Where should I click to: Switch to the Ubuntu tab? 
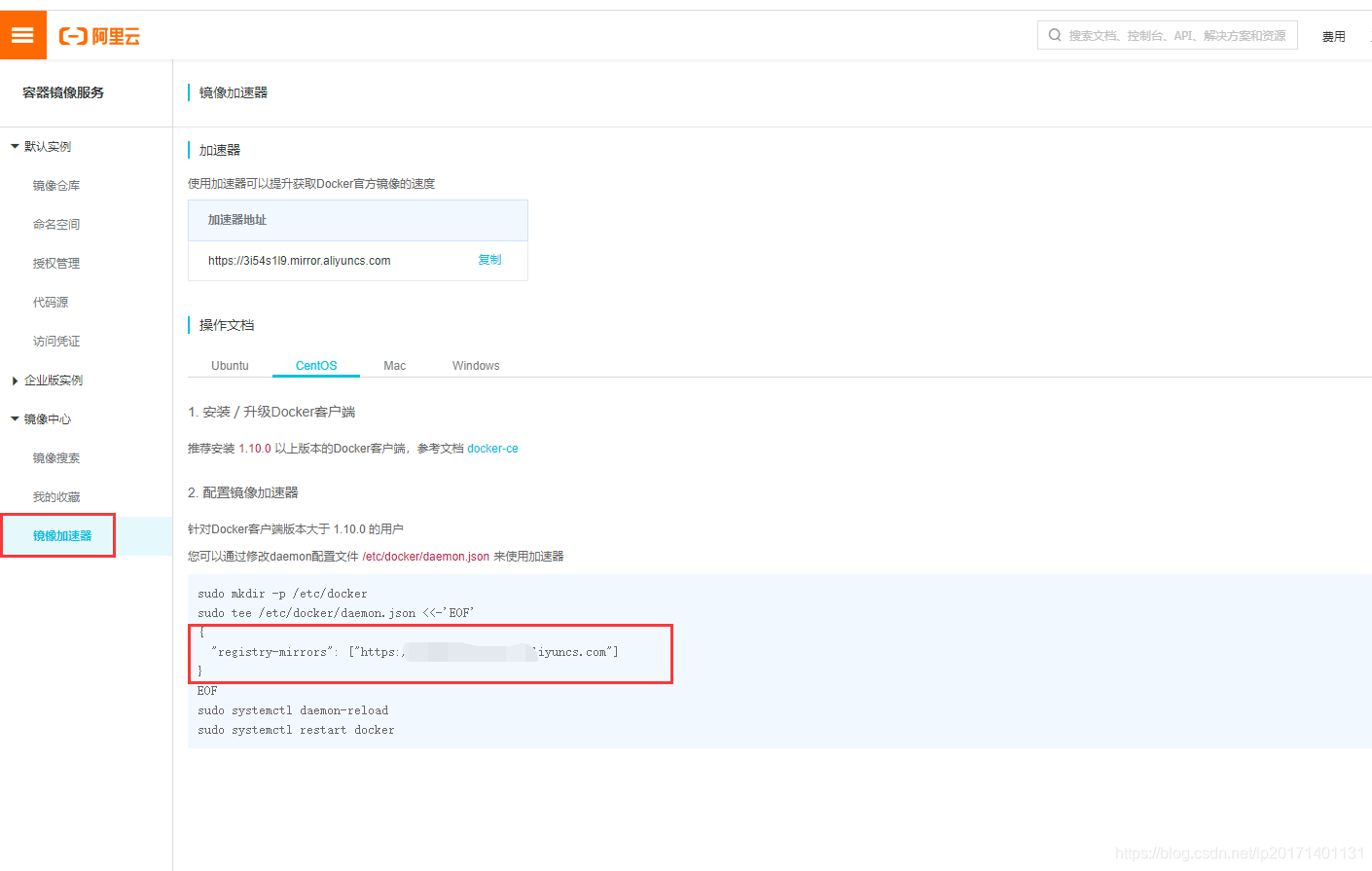230,366
